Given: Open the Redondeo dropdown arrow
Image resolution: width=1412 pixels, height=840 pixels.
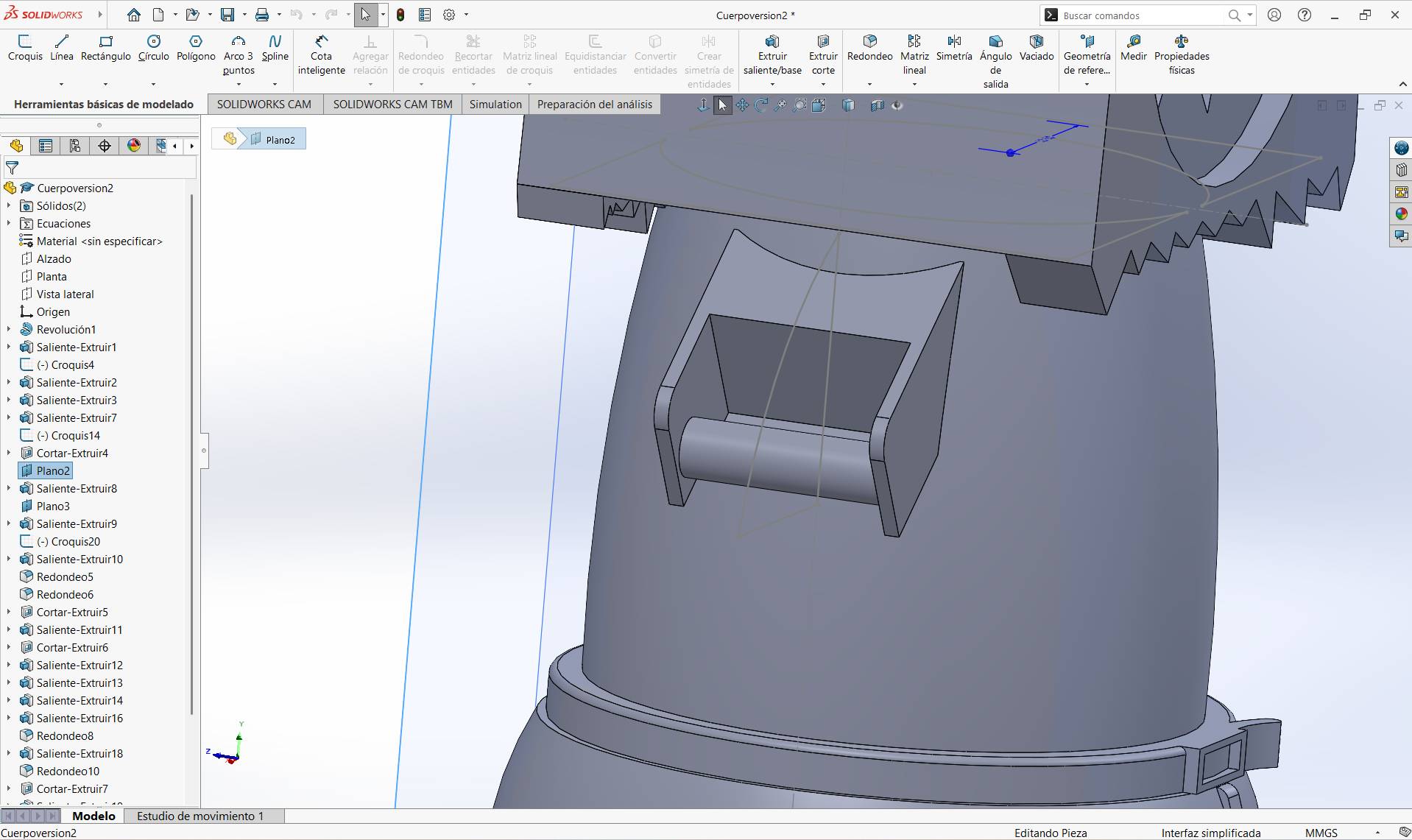Looking at the screenshot, I should (869, 84).
